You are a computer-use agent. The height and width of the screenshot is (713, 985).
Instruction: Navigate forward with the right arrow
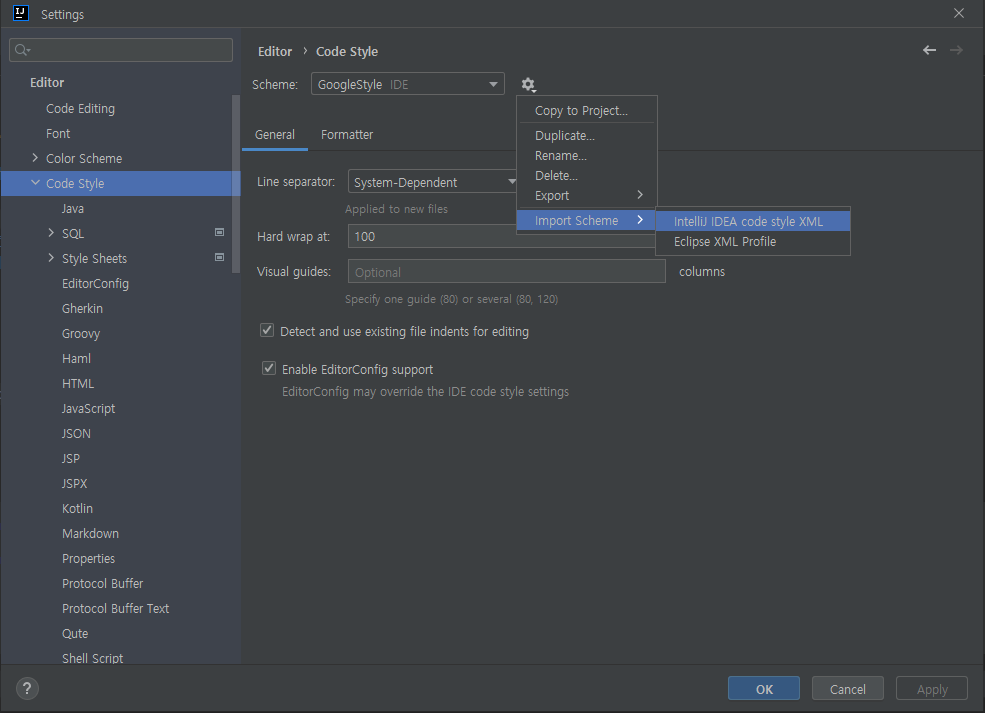956,50
